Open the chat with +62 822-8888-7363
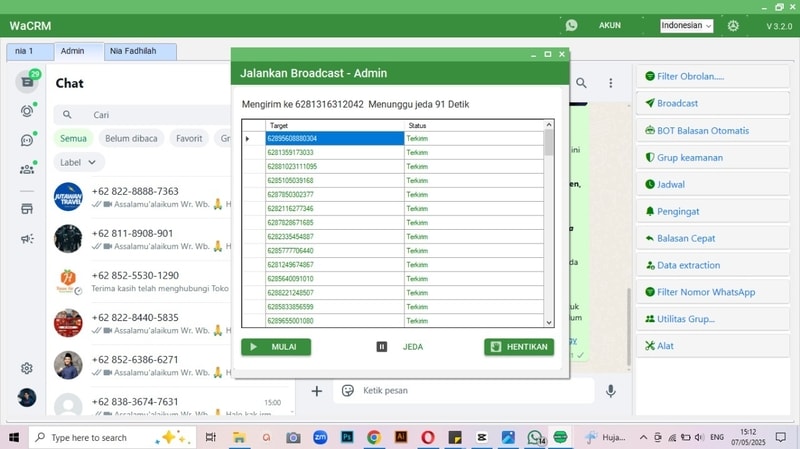 142,197
